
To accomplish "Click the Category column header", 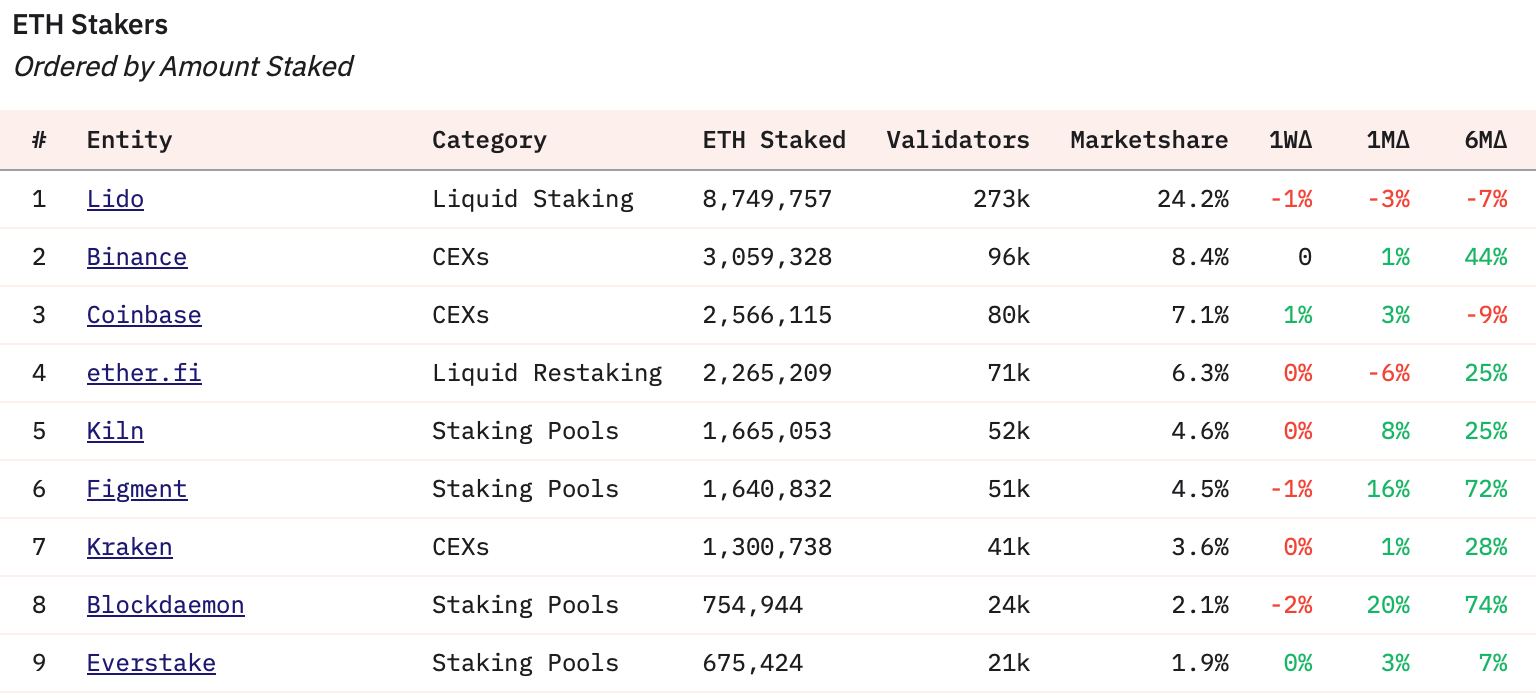I will click(489, 140).
